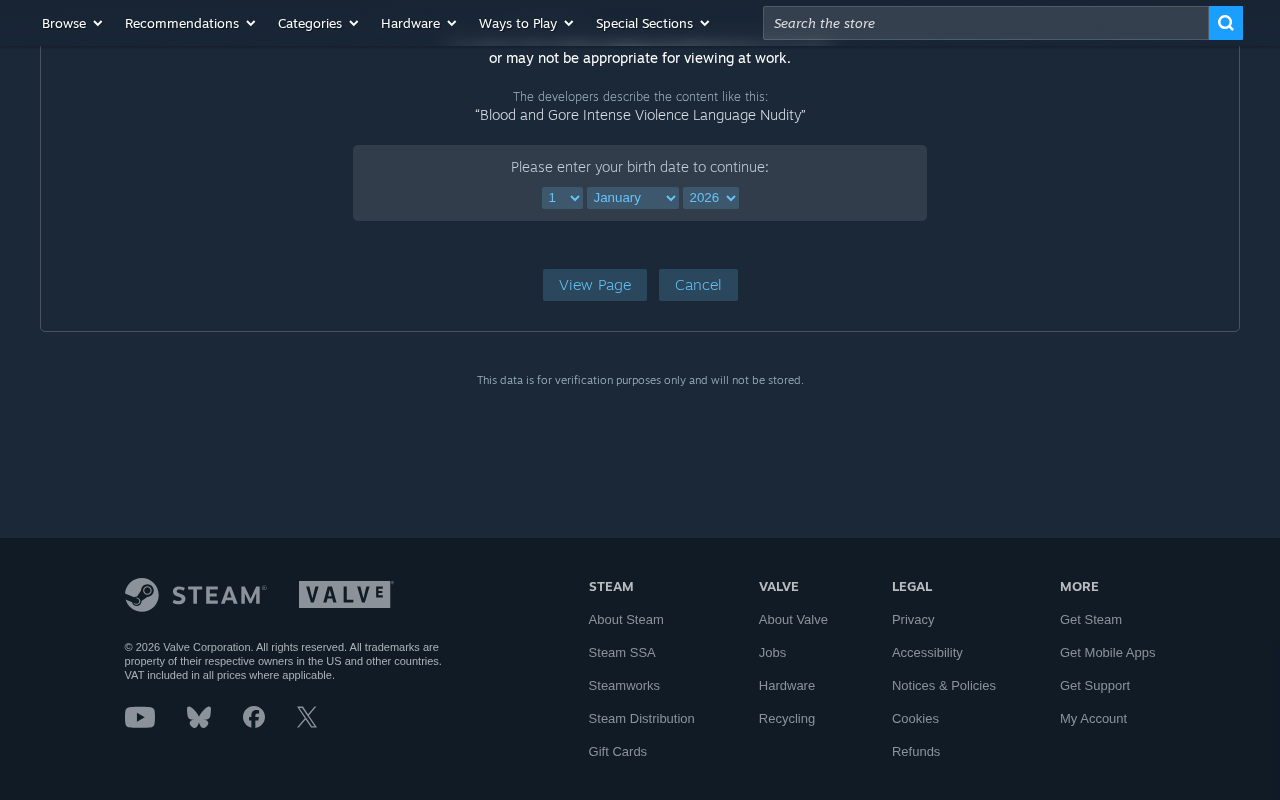Expand the Ways to Play menu

point(526,23)
